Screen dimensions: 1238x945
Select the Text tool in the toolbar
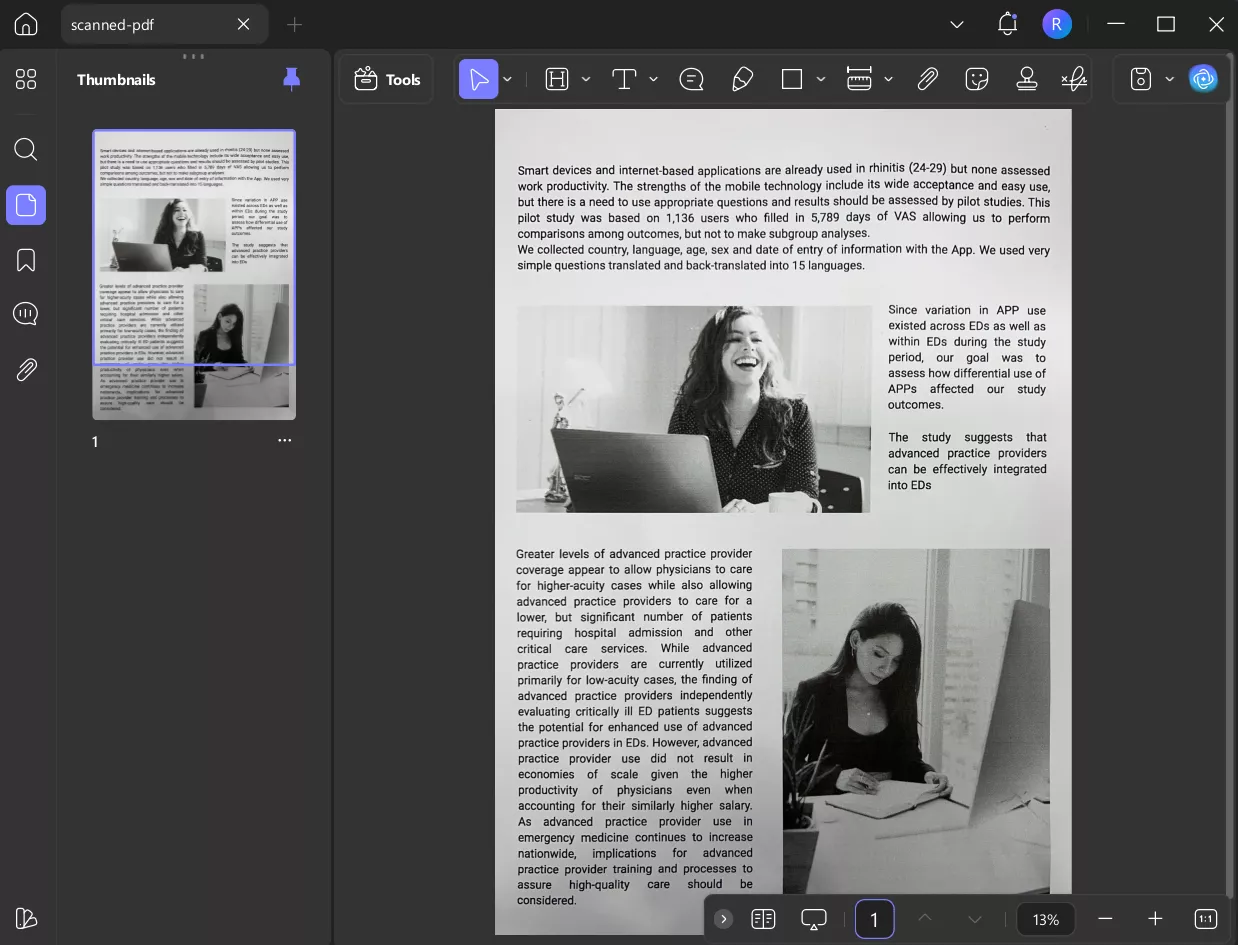(x=624, y=79)
